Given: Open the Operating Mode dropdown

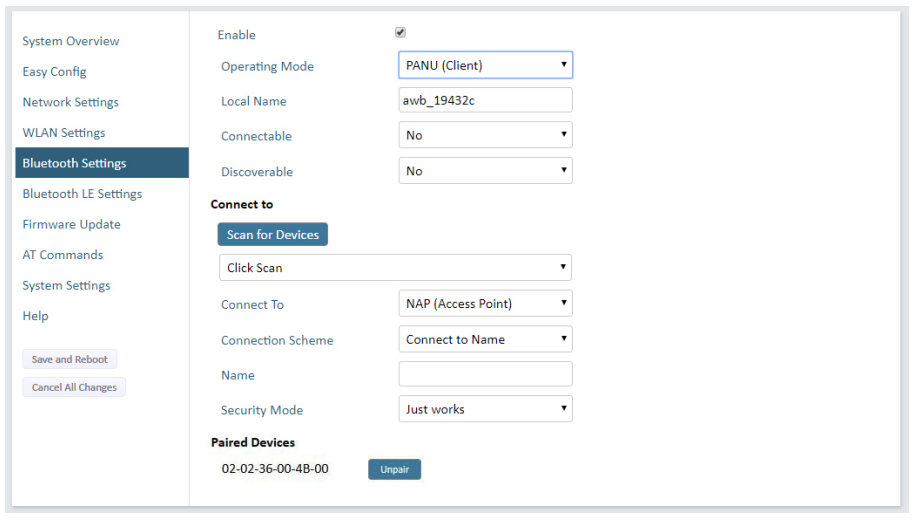Looking at the screenshot, I should (x=485, y=65).
